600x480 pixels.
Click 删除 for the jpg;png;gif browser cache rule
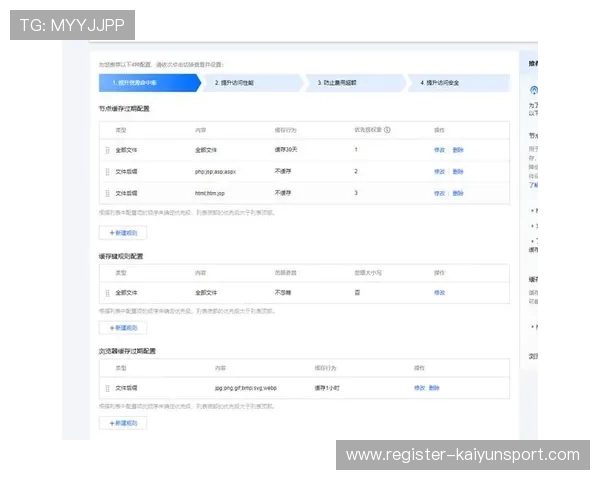tap(434, 388)
